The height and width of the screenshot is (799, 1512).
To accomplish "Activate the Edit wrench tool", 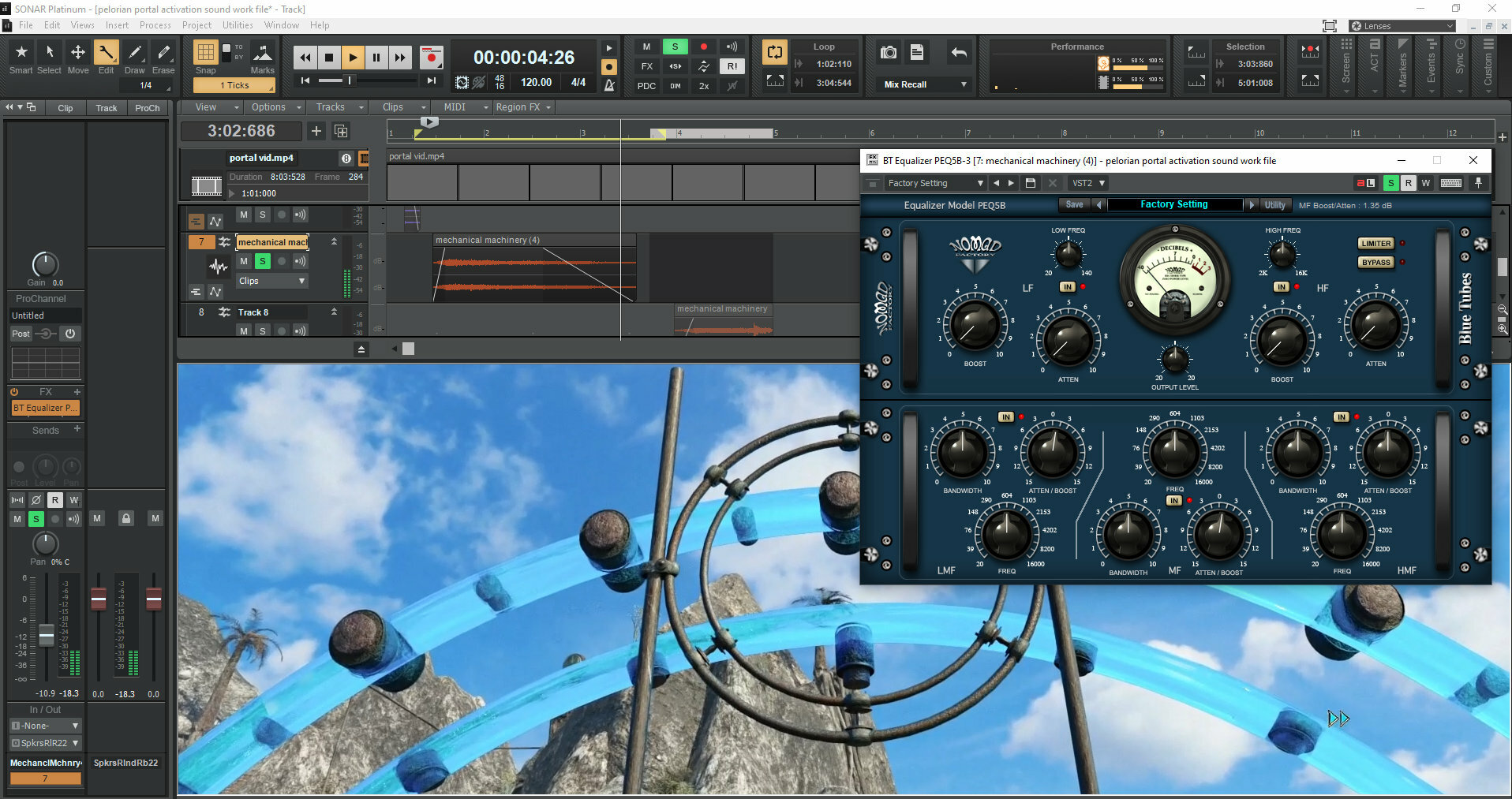I will tap(106, 52).
